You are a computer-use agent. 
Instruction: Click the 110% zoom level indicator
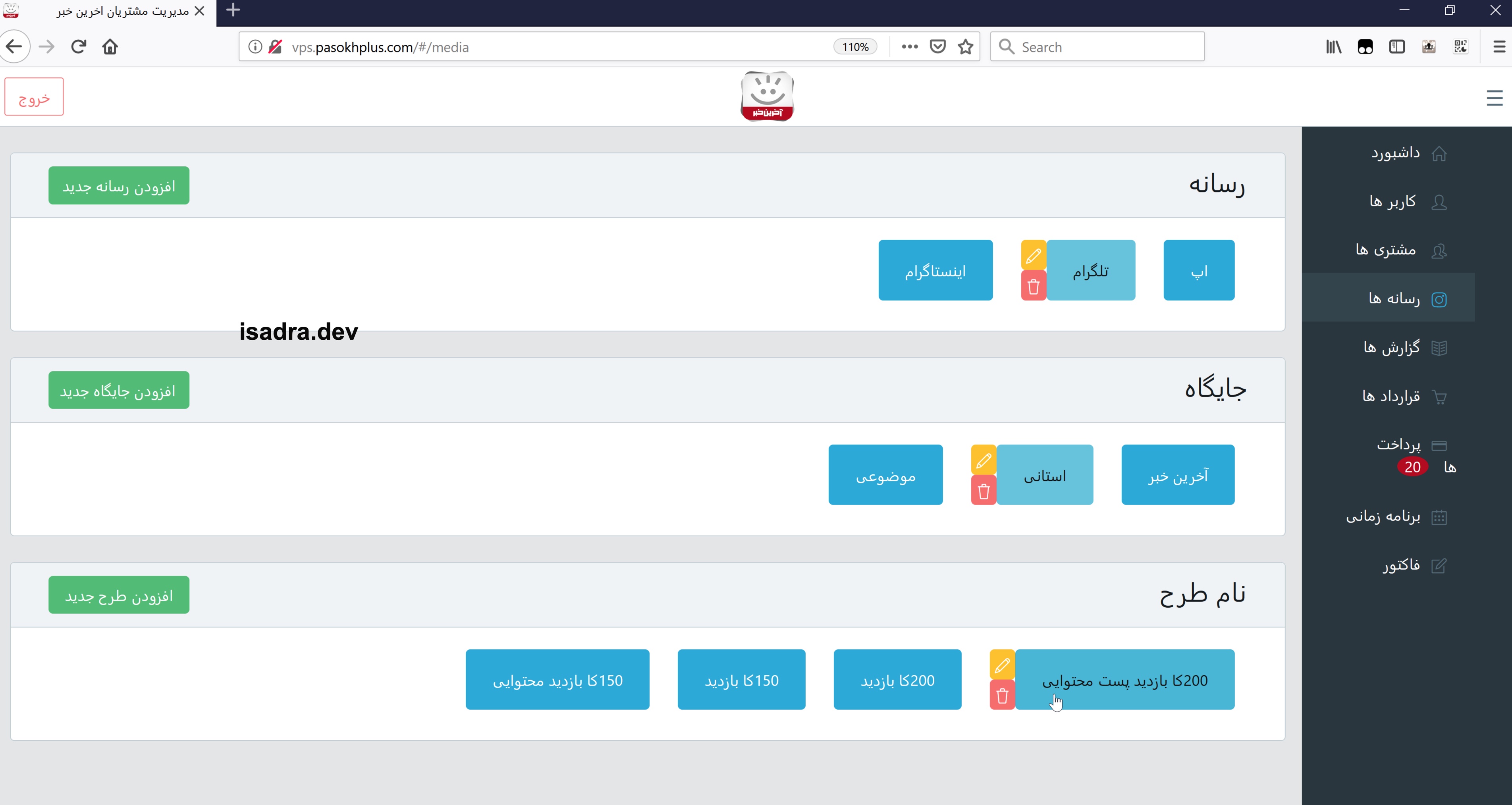855,47
